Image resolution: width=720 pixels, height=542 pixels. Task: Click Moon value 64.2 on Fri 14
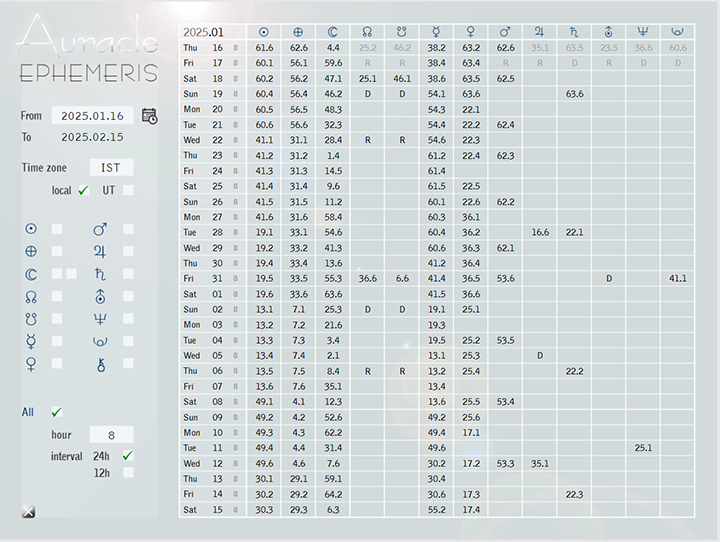point(332,494)
